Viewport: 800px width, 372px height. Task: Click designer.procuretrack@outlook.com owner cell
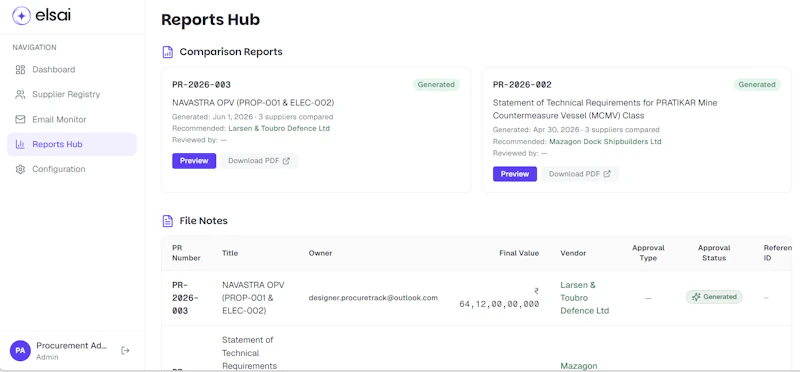coord(373,298)
